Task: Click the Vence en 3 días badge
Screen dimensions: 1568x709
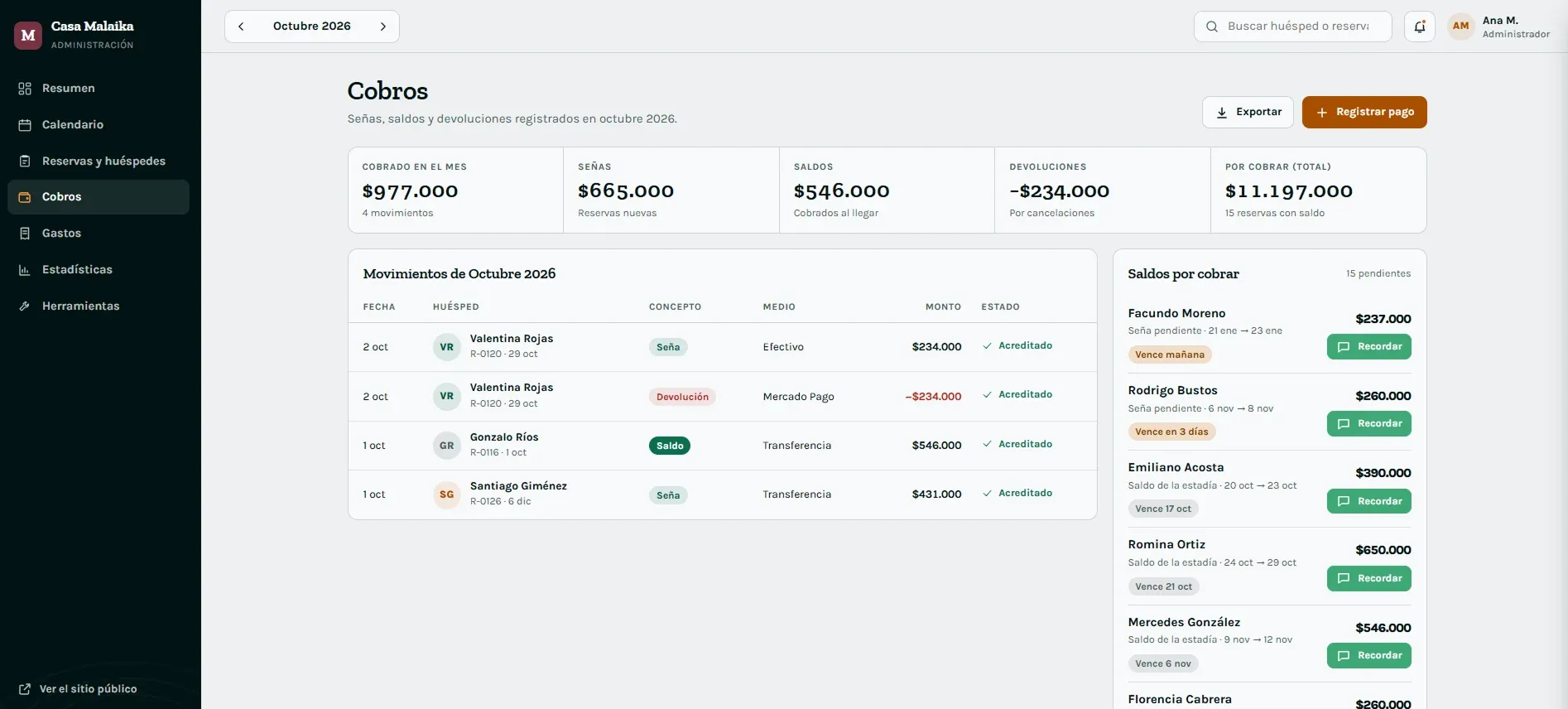Action: (x=1171, y=432)
